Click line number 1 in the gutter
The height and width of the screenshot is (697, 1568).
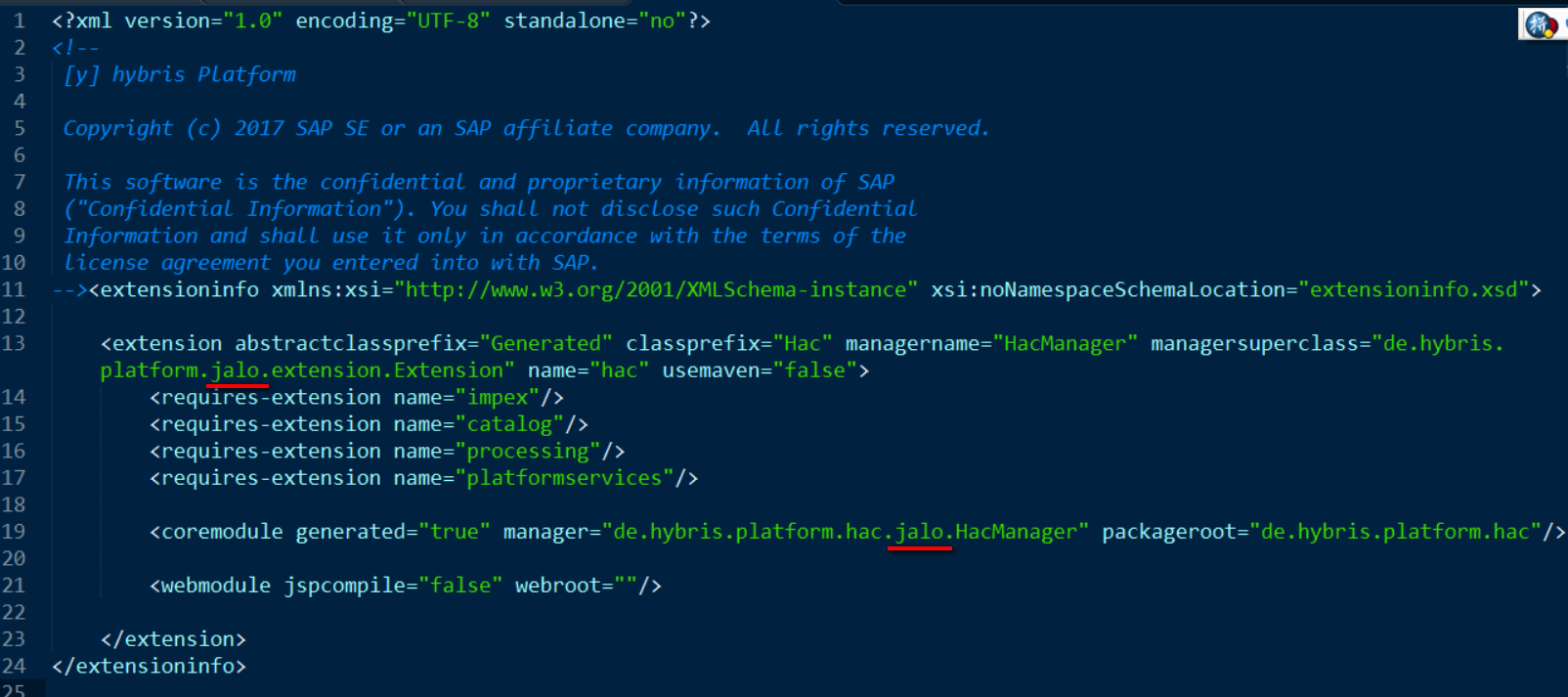20,21
